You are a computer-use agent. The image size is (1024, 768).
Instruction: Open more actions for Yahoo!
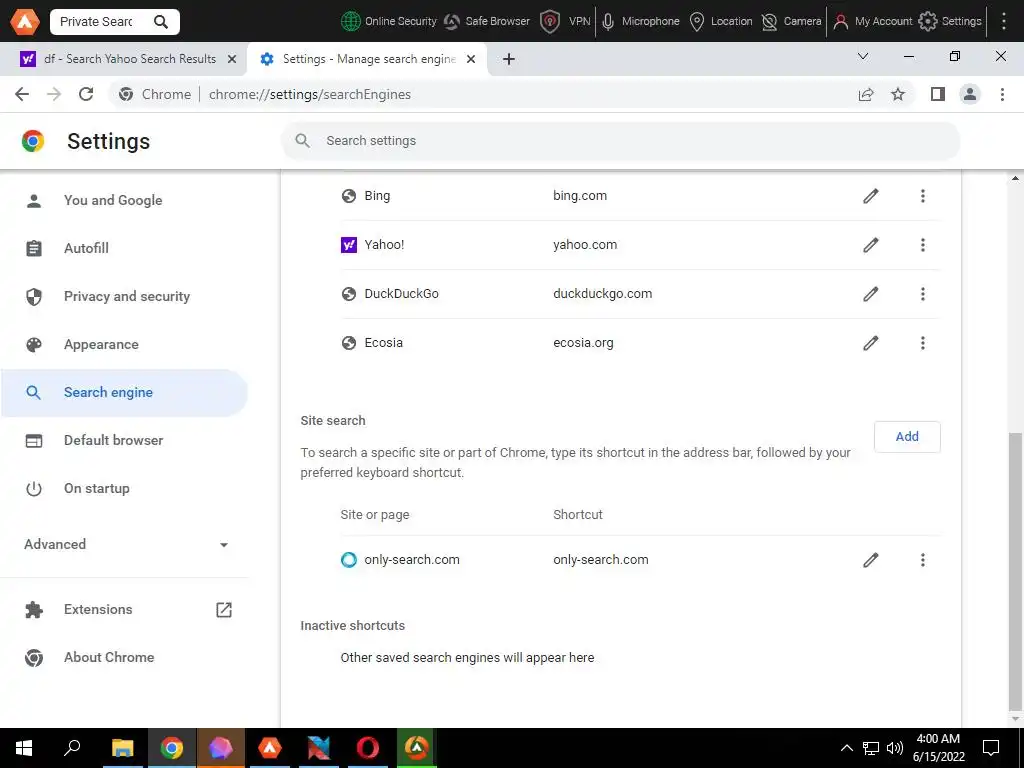tap(923, 245)
